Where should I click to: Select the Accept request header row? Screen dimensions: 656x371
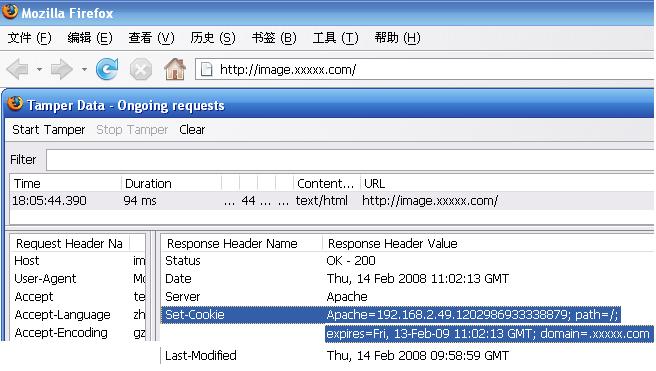78,297
